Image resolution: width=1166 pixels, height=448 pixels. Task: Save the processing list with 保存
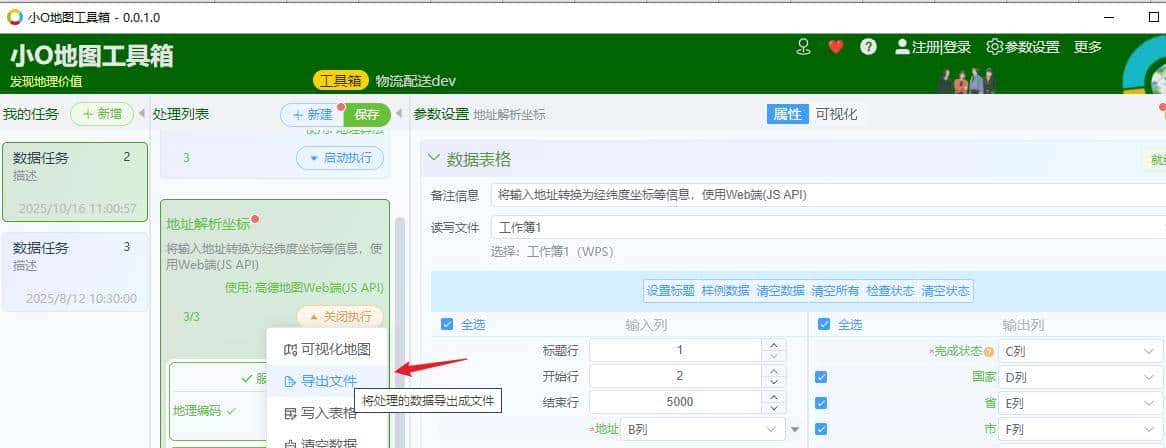(367, 115)
